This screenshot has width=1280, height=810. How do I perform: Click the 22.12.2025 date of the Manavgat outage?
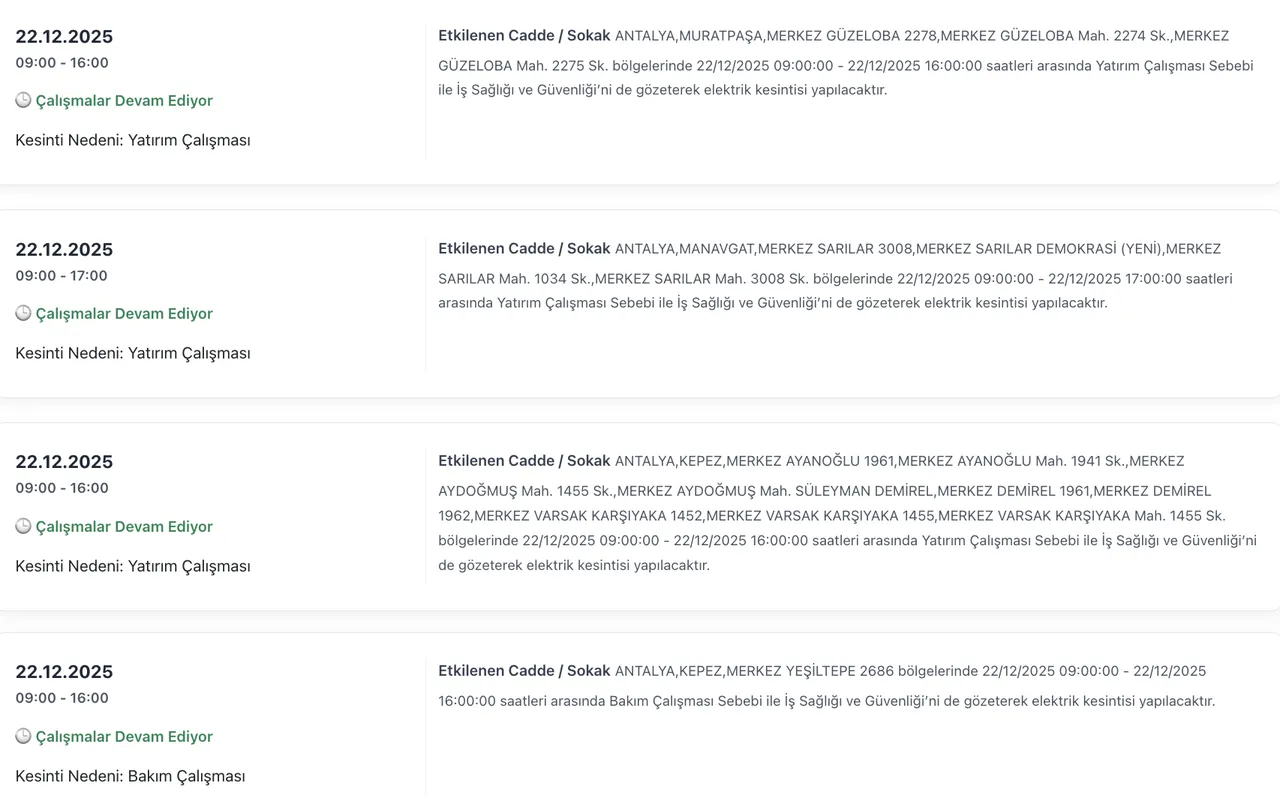(x=64, y=249)
